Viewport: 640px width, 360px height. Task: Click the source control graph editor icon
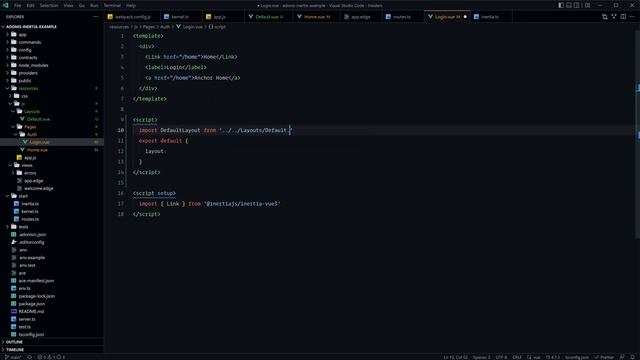(614, 17)
